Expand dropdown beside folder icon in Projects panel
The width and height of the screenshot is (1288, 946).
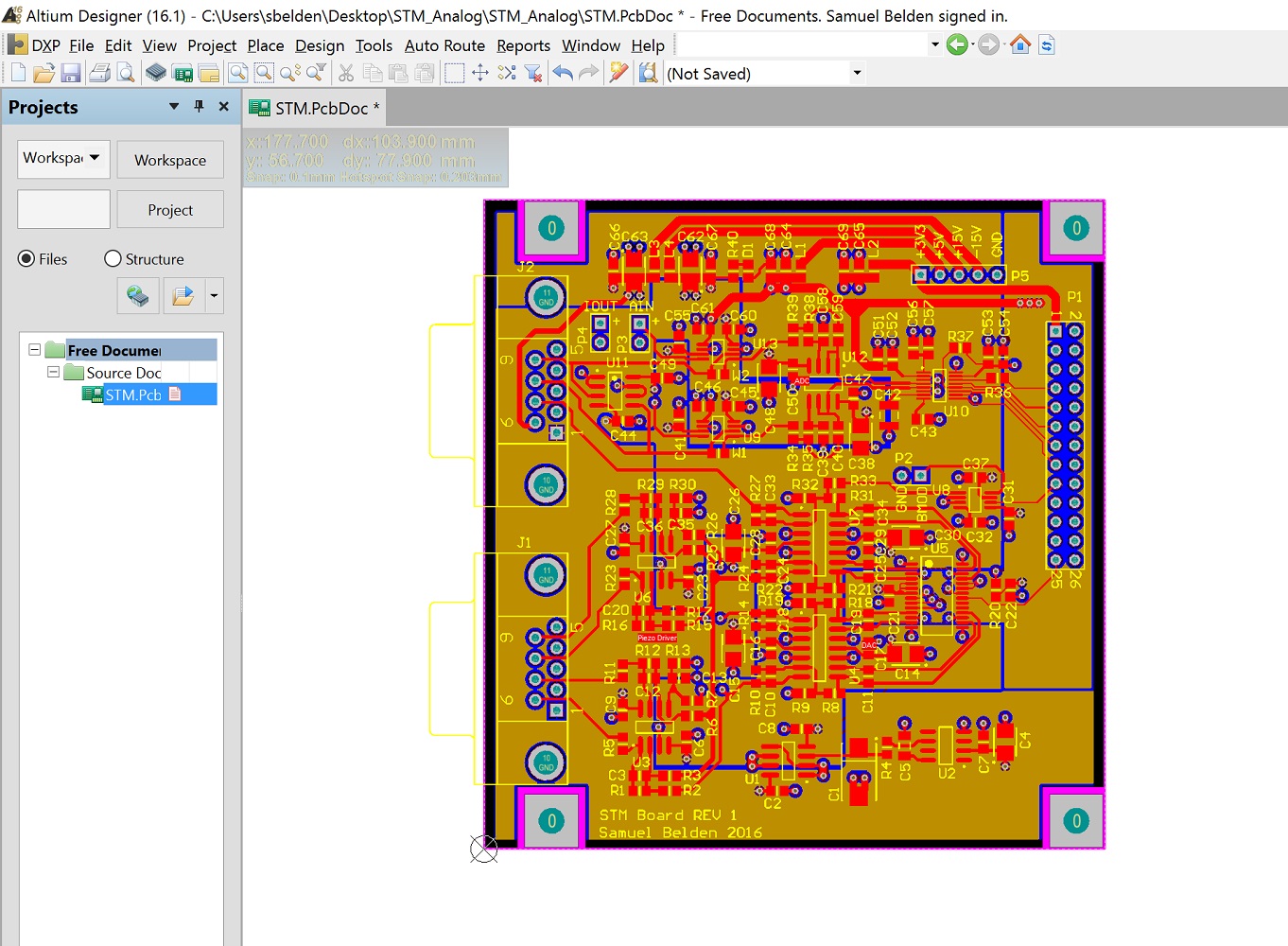[x=215, y=296]
